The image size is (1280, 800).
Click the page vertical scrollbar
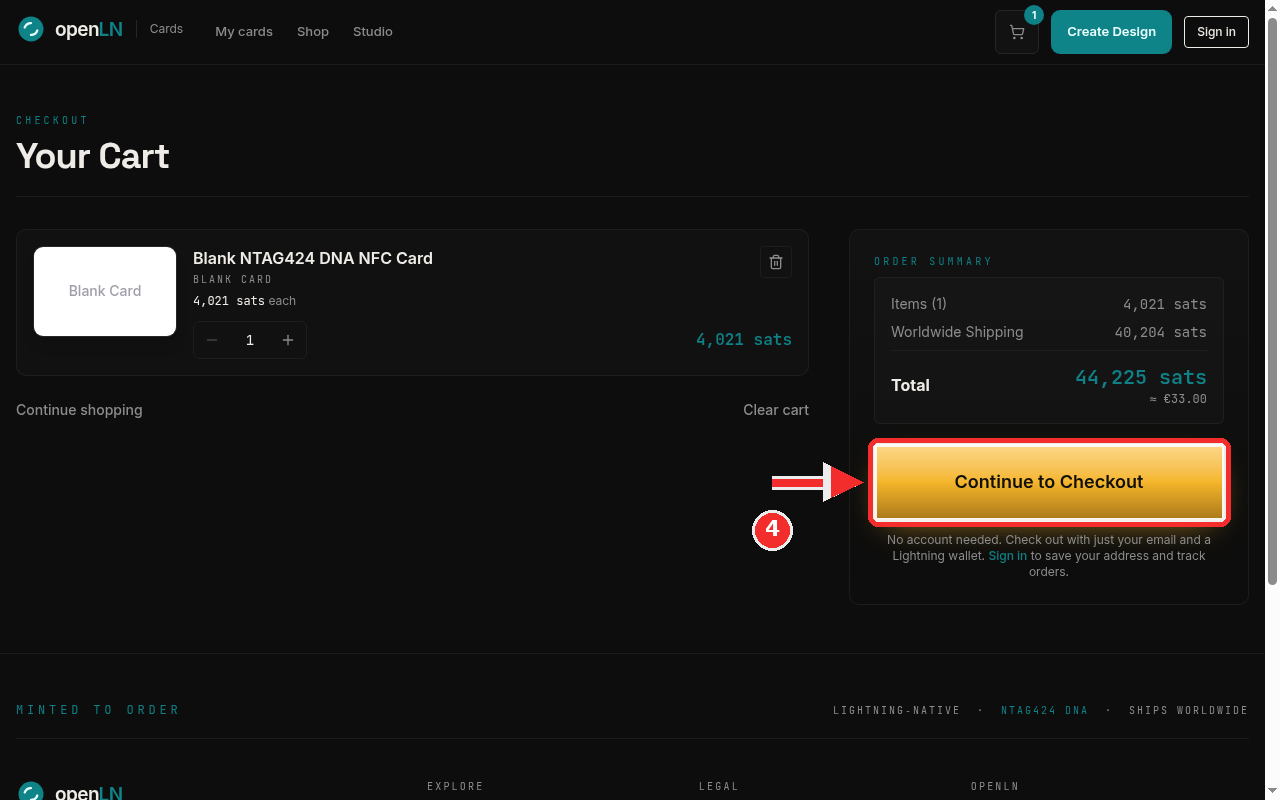click(x=1272, y=300)
